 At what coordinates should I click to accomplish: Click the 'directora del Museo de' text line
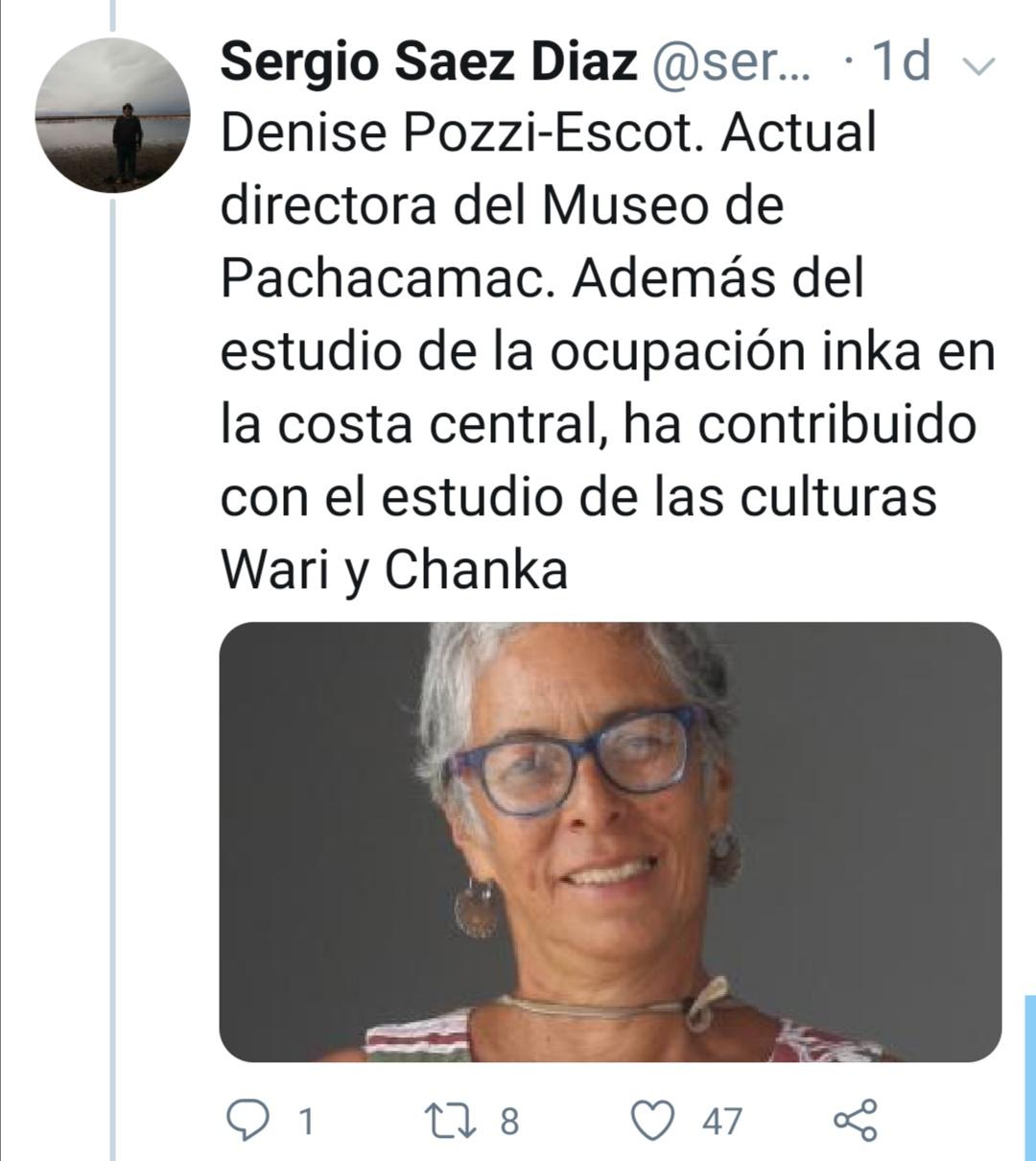[x=502, y=205]
